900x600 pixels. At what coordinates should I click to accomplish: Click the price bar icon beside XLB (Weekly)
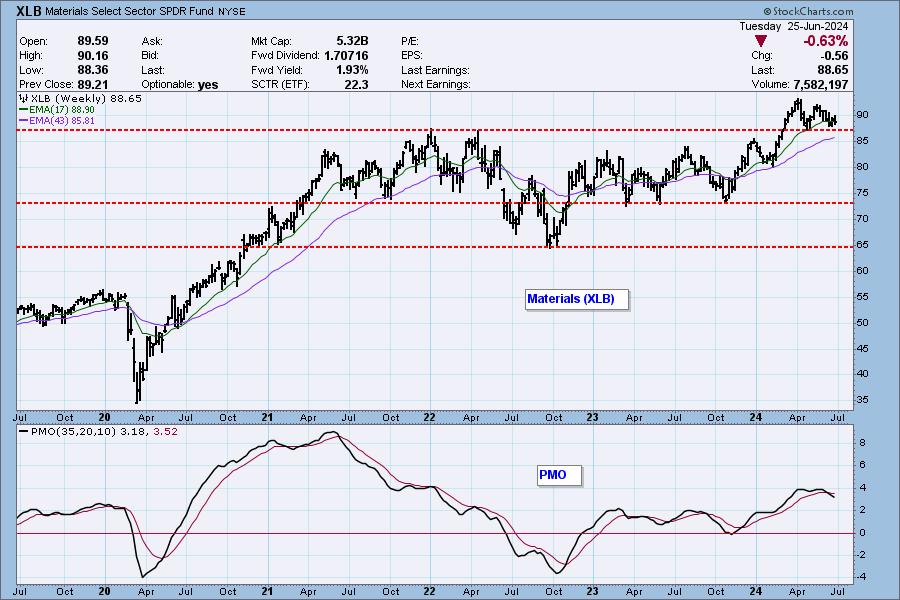pyautogui.click(x=24, y=98)
